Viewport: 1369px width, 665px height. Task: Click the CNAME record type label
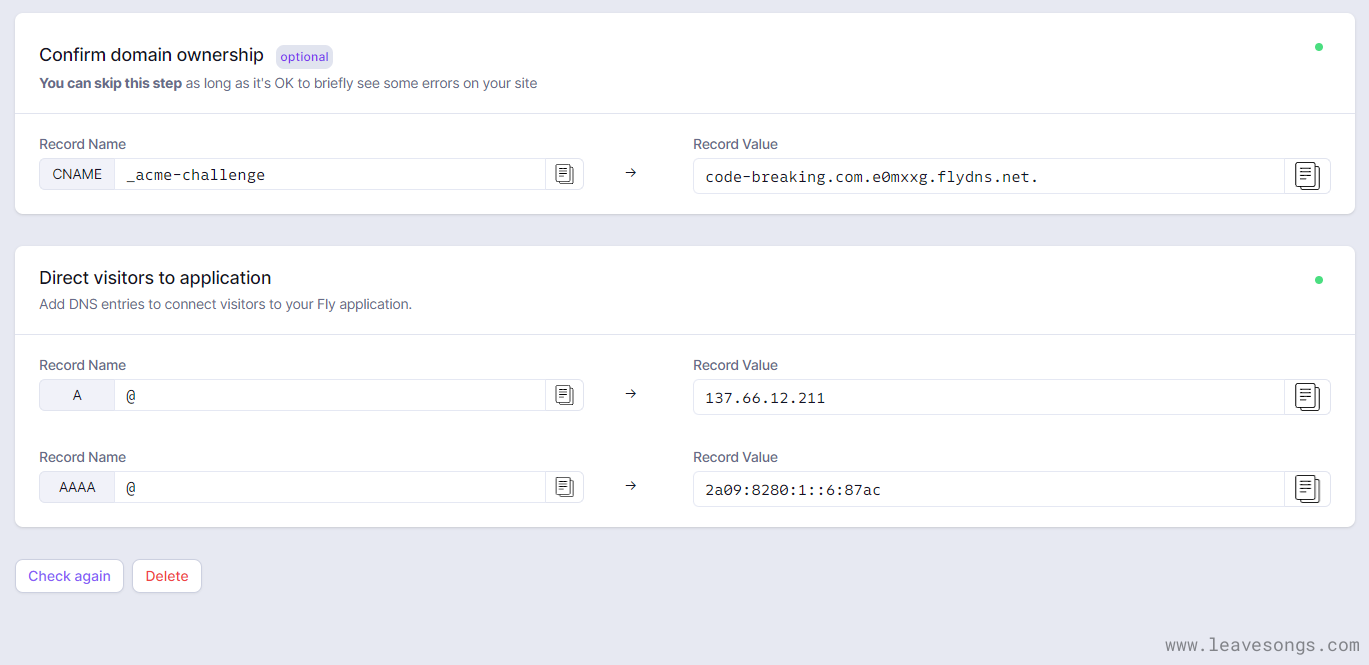coord(77,174)
